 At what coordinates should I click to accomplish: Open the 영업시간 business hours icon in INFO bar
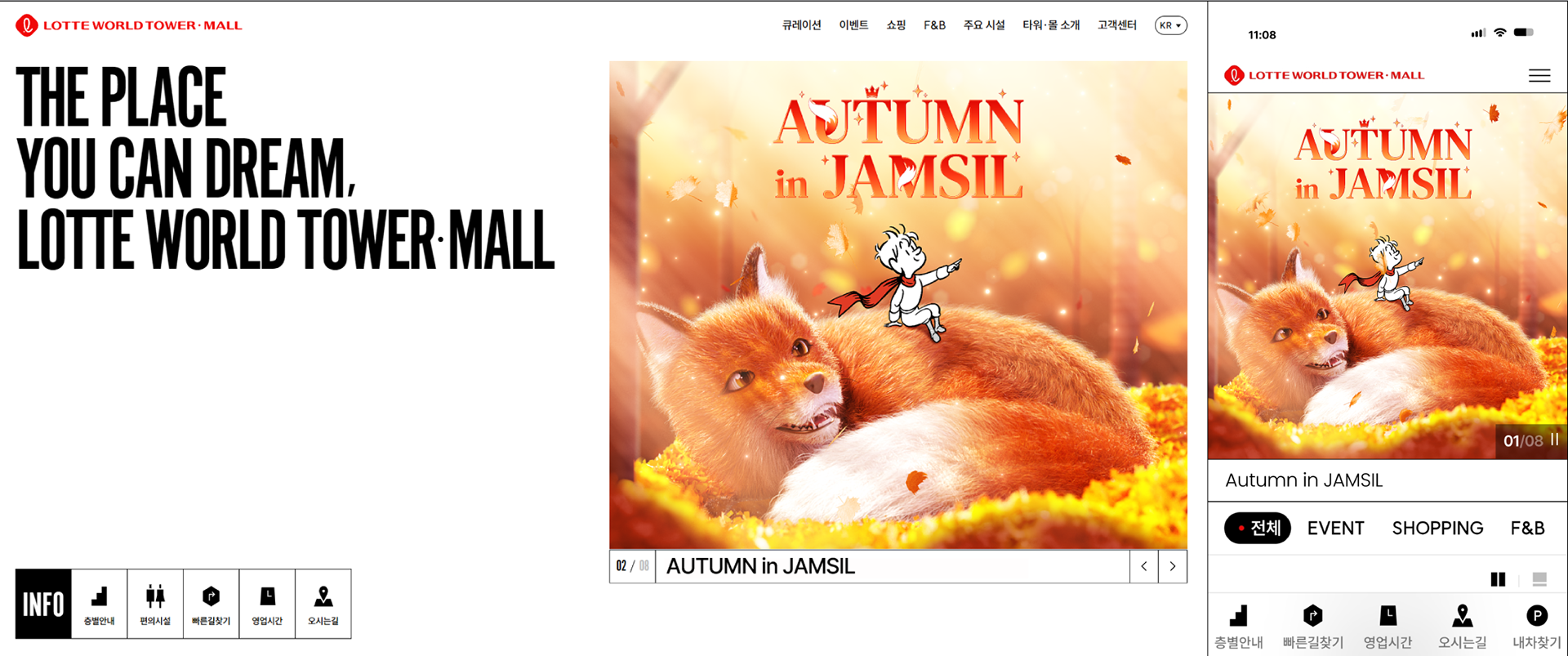[267, 604]
